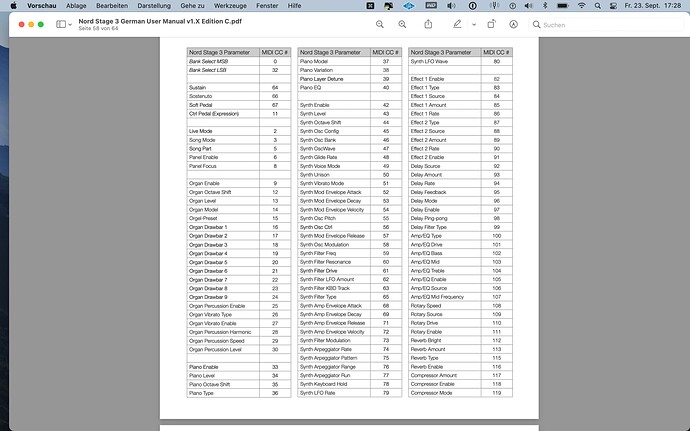This screenshot has height=431, width=690.
Task: Open the sidebar view options chevron
Action: coord(70,25)
